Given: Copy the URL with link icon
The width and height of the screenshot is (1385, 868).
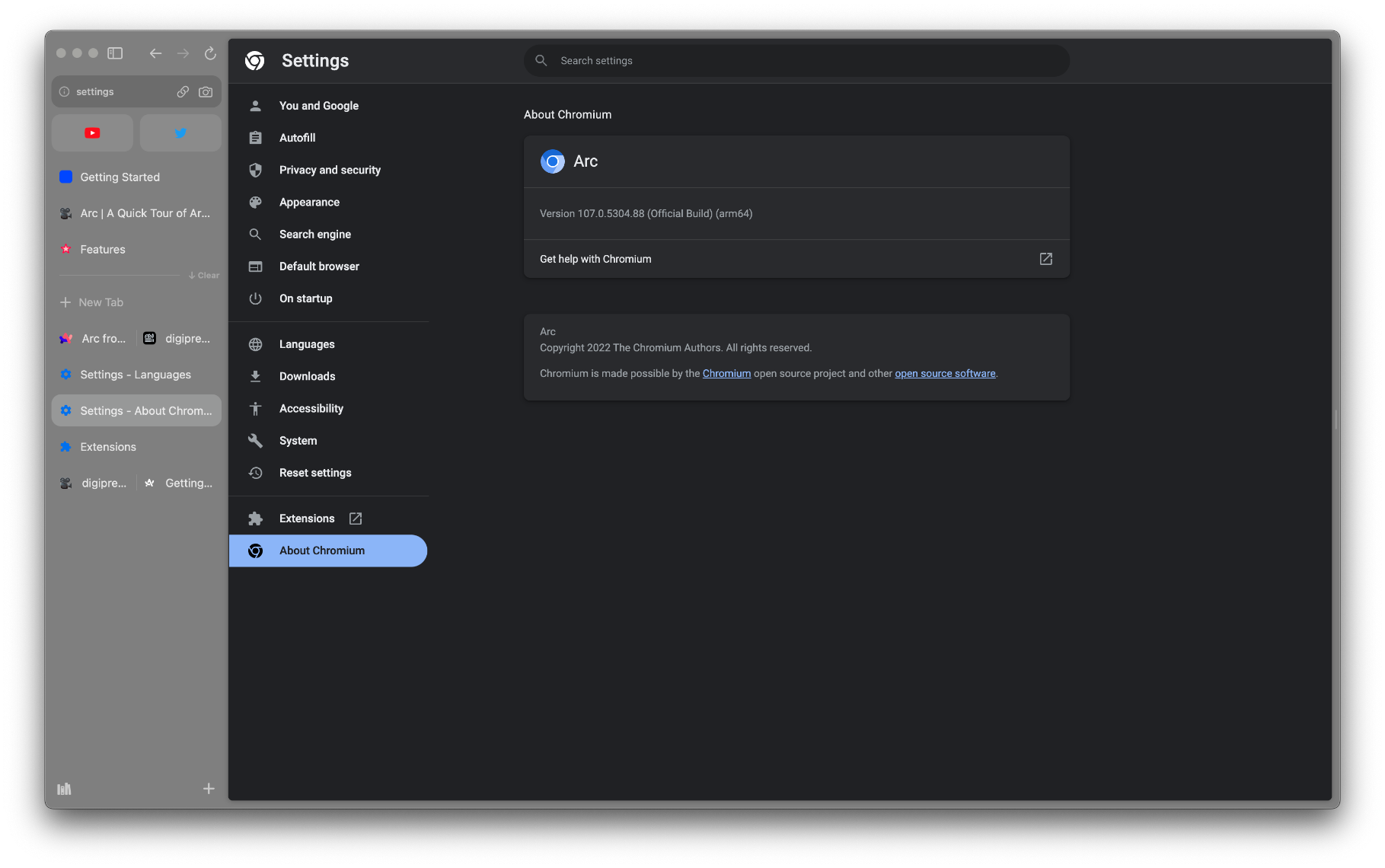Looking at the screenshot, I should point(183,91).
